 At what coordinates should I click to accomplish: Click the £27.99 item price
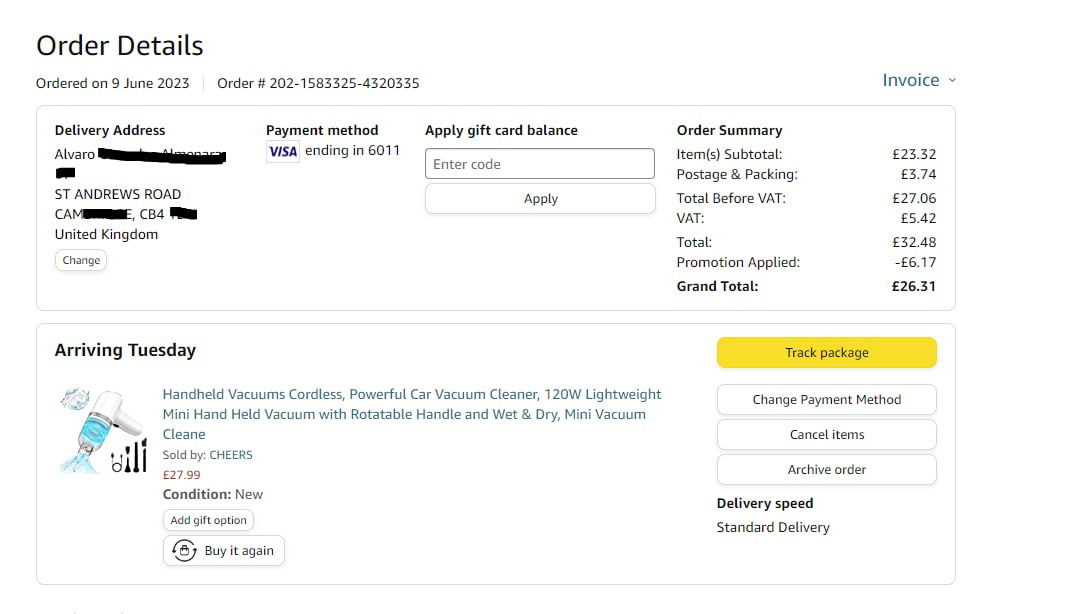point(181,475)
